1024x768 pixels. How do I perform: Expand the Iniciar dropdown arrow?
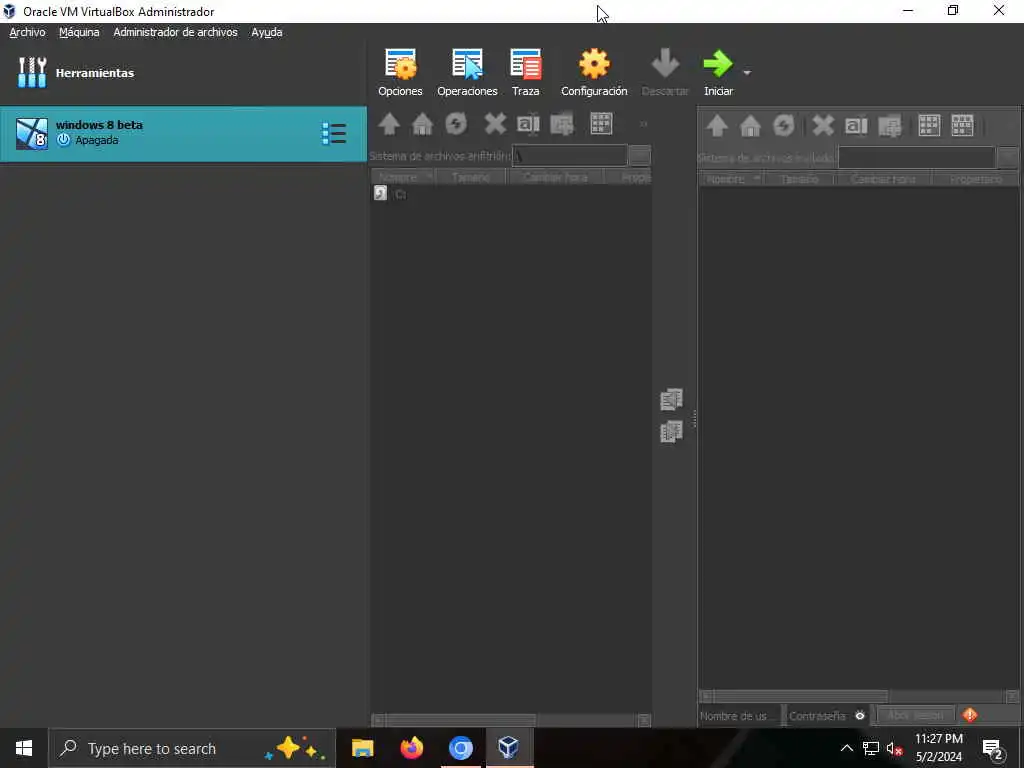click(x=747, y=72)
